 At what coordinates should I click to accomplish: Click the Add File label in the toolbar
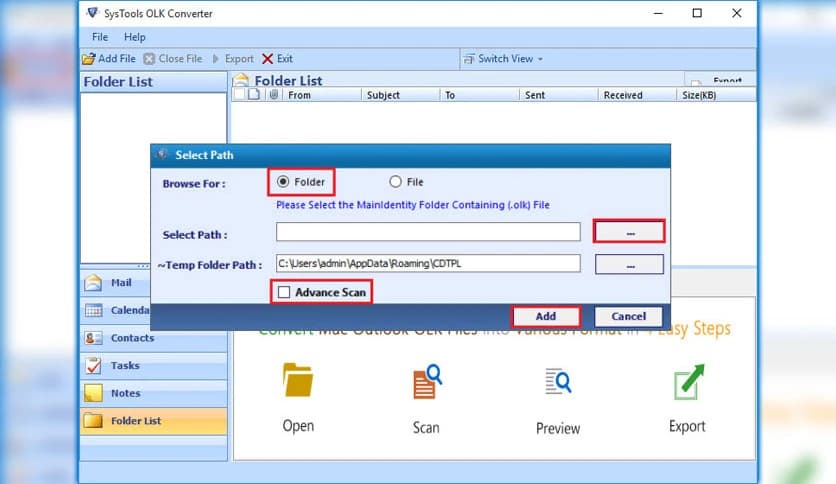117,59
